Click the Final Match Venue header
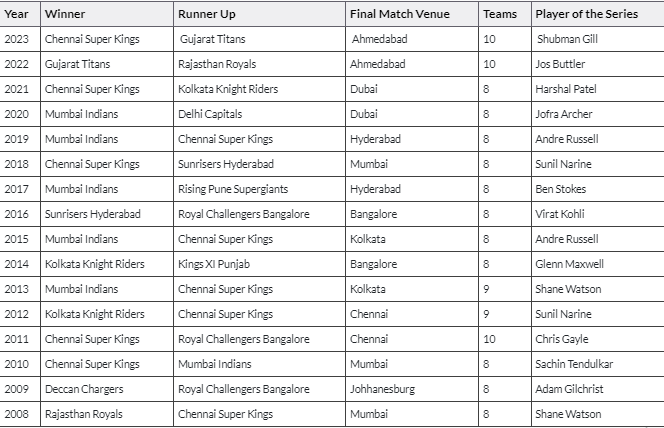The image size is (664, 428). click(400, 15)
